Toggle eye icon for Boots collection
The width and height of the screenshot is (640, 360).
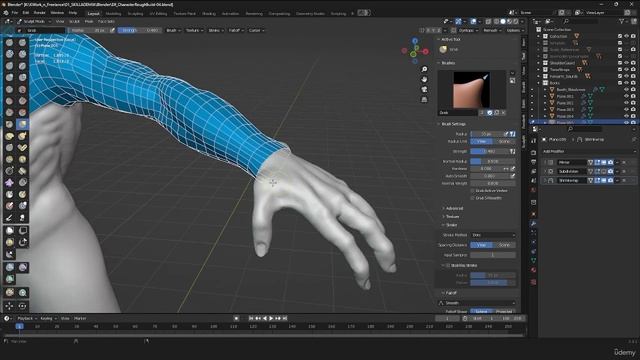(x=627, y=83)
